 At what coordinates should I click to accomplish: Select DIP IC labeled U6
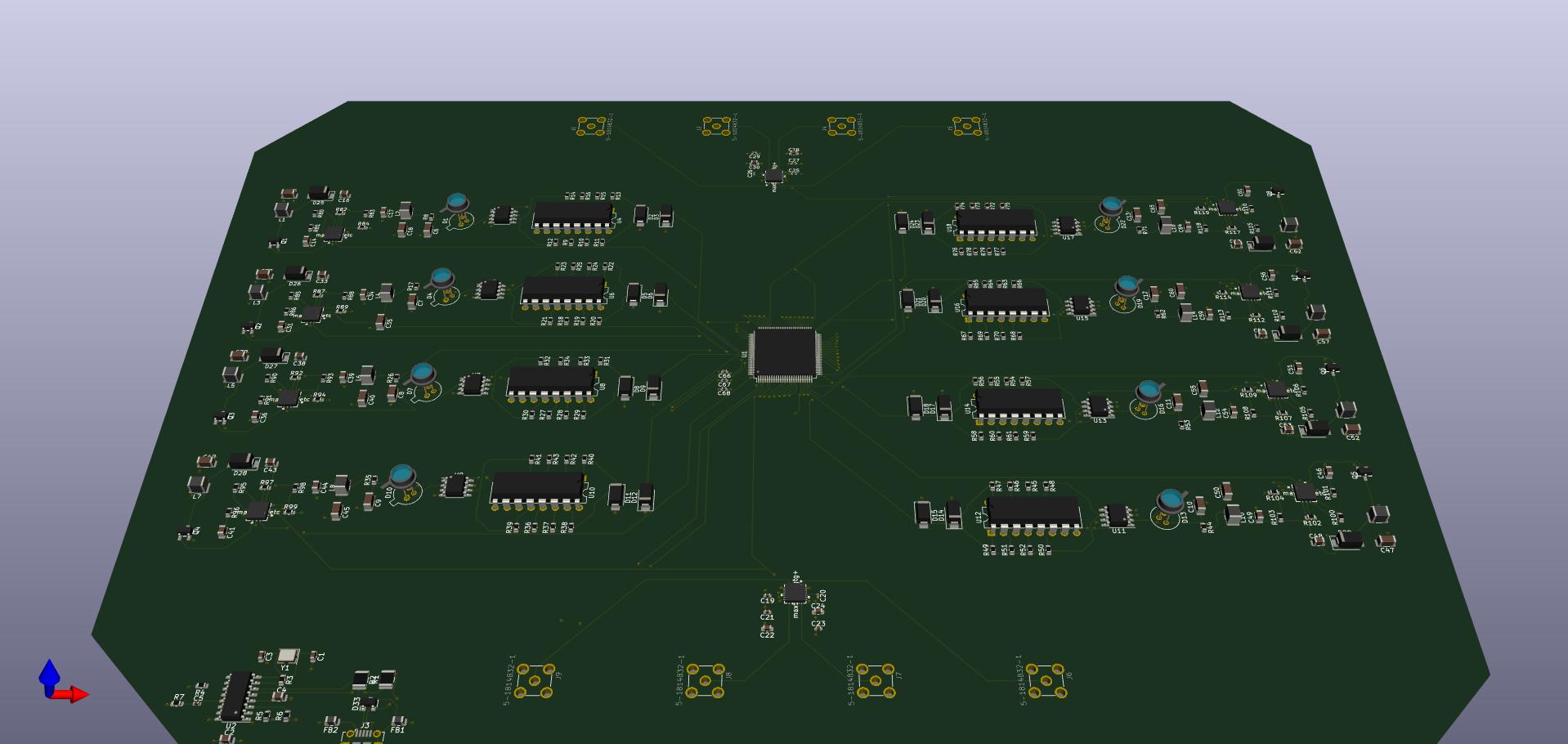pos(562,291)
